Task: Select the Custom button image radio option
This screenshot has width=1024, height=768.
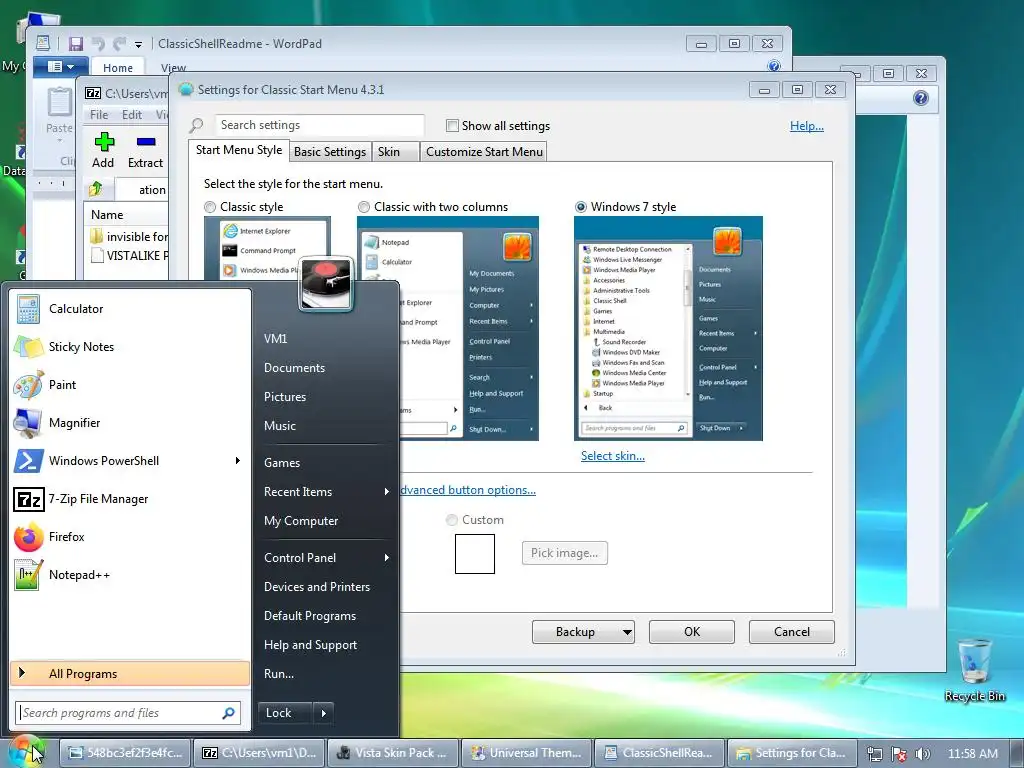Action: click(451, 520)
